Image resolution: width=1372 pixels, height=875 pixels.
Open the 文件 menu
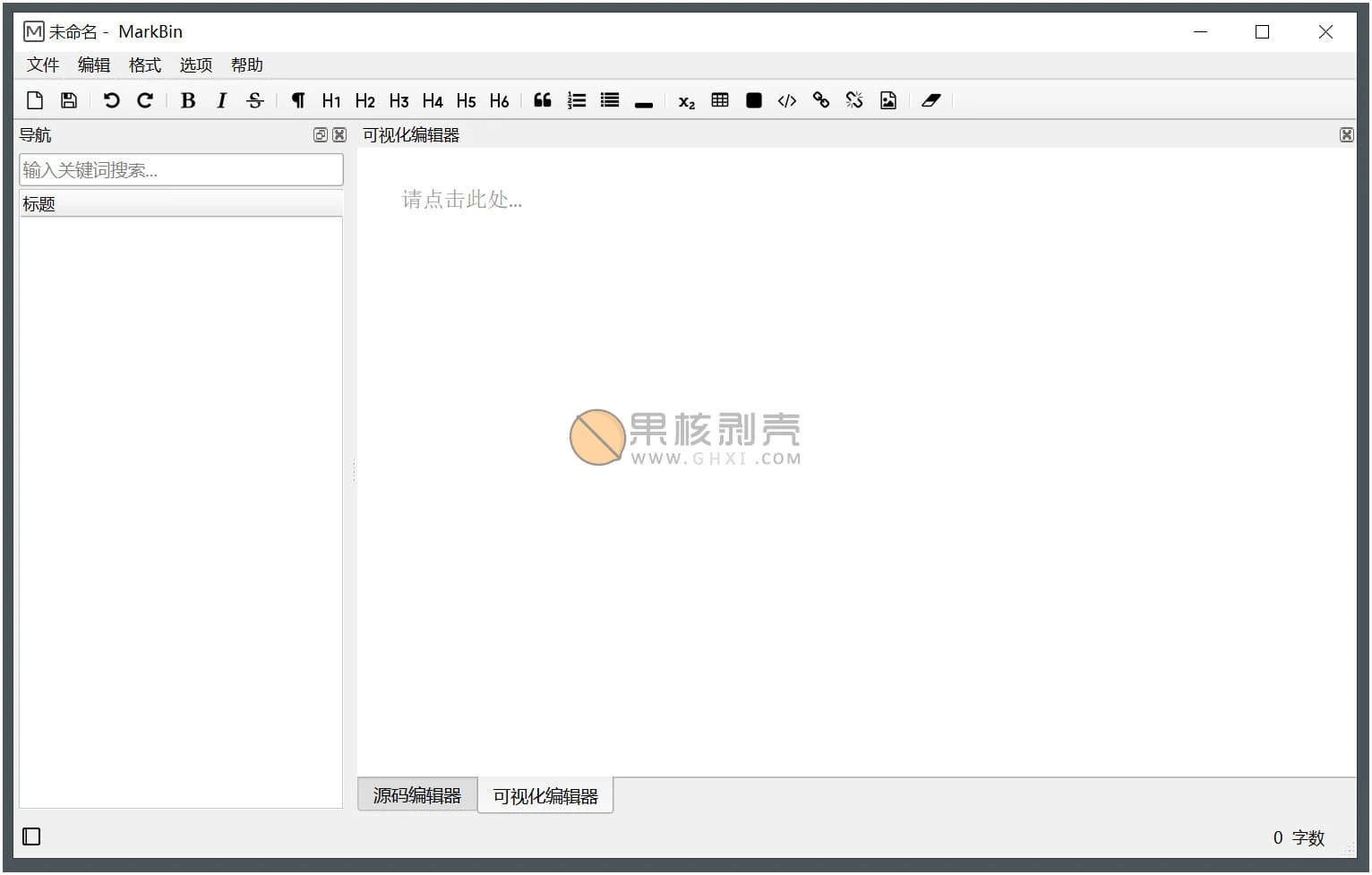tap(43, 64)
